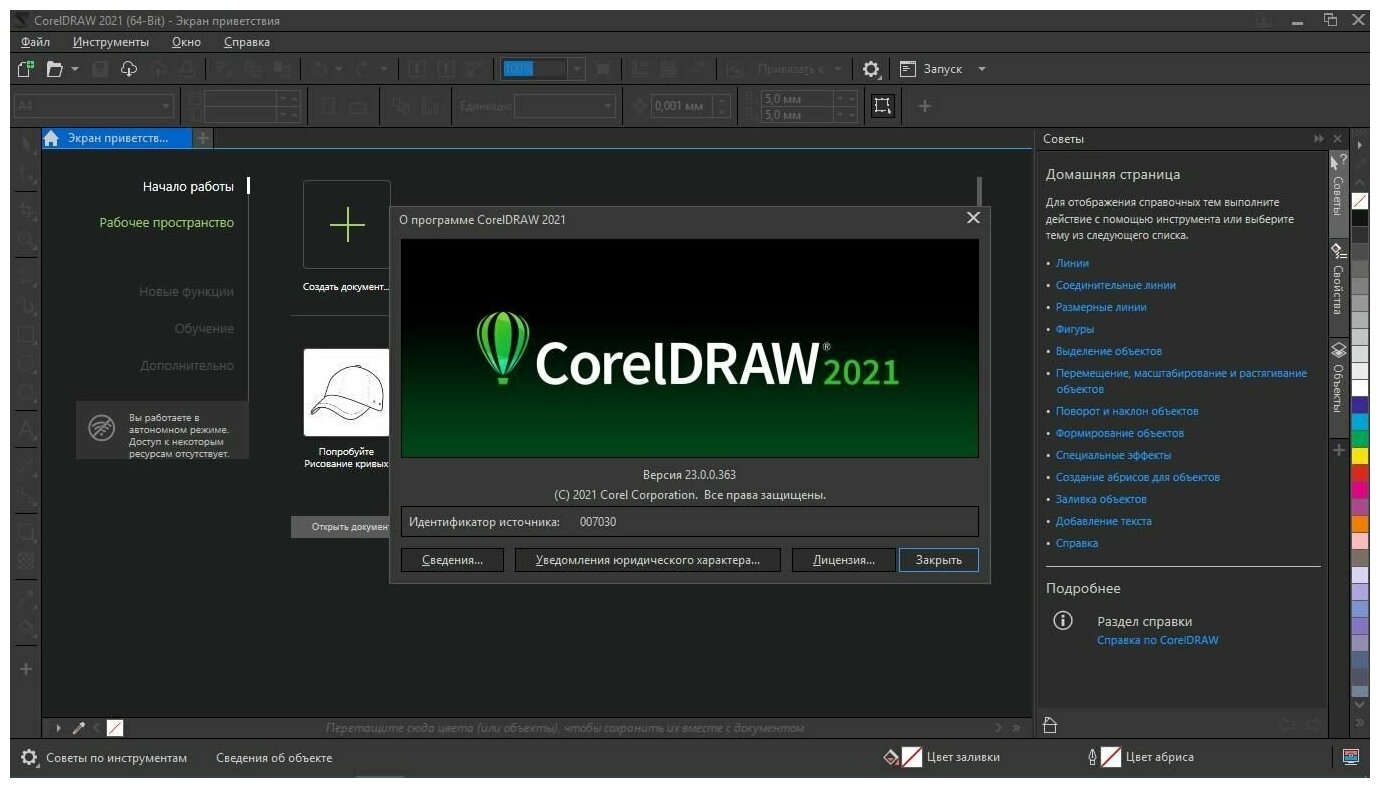Open the Окно menu
This screenshot has height=788, width=1380.
pyautogui.click(x=186, y=42)
